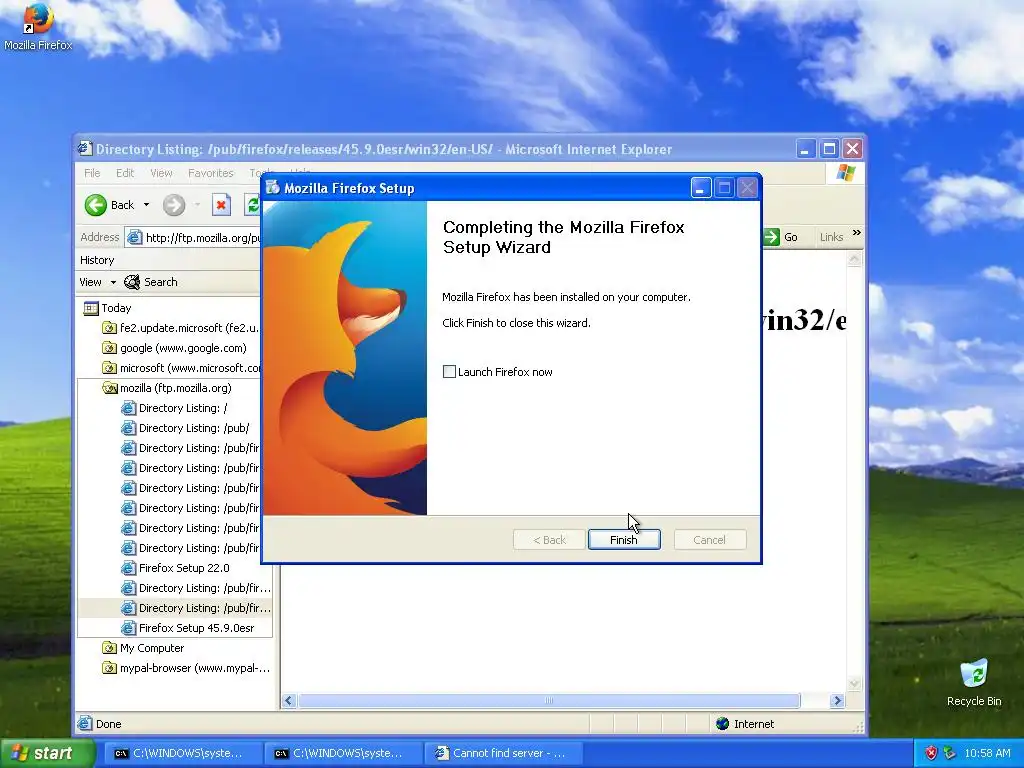
Task: Click the Windows flag logo in IE
Action: (845, 174)
